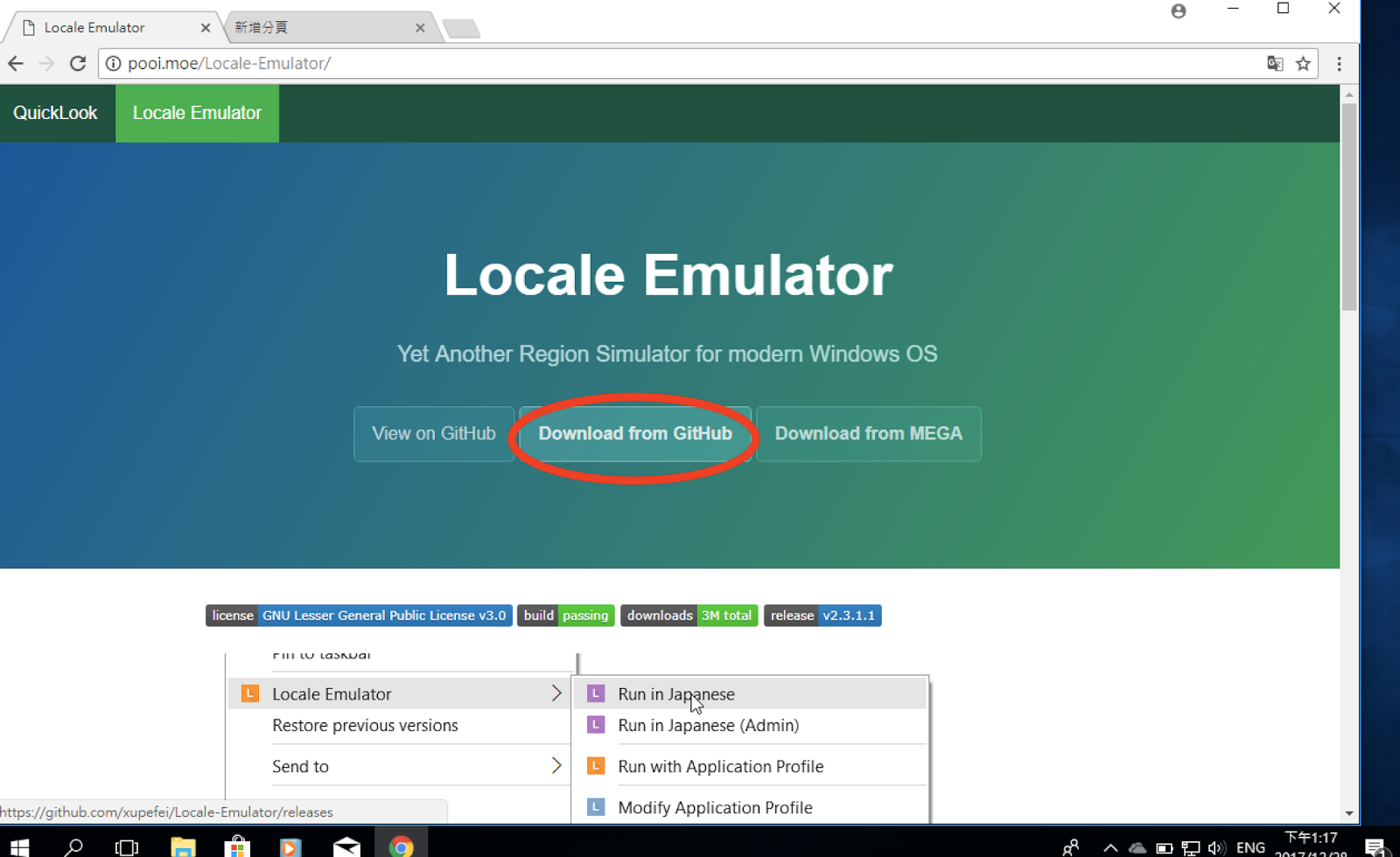Screen dimensions: 1400x857
Task: Click the View on GitHub button
Action: (x=434, y=433)
